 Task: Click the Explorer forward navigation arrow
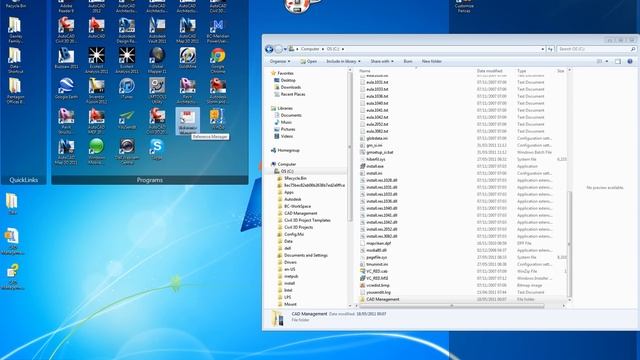coord(278,49)
